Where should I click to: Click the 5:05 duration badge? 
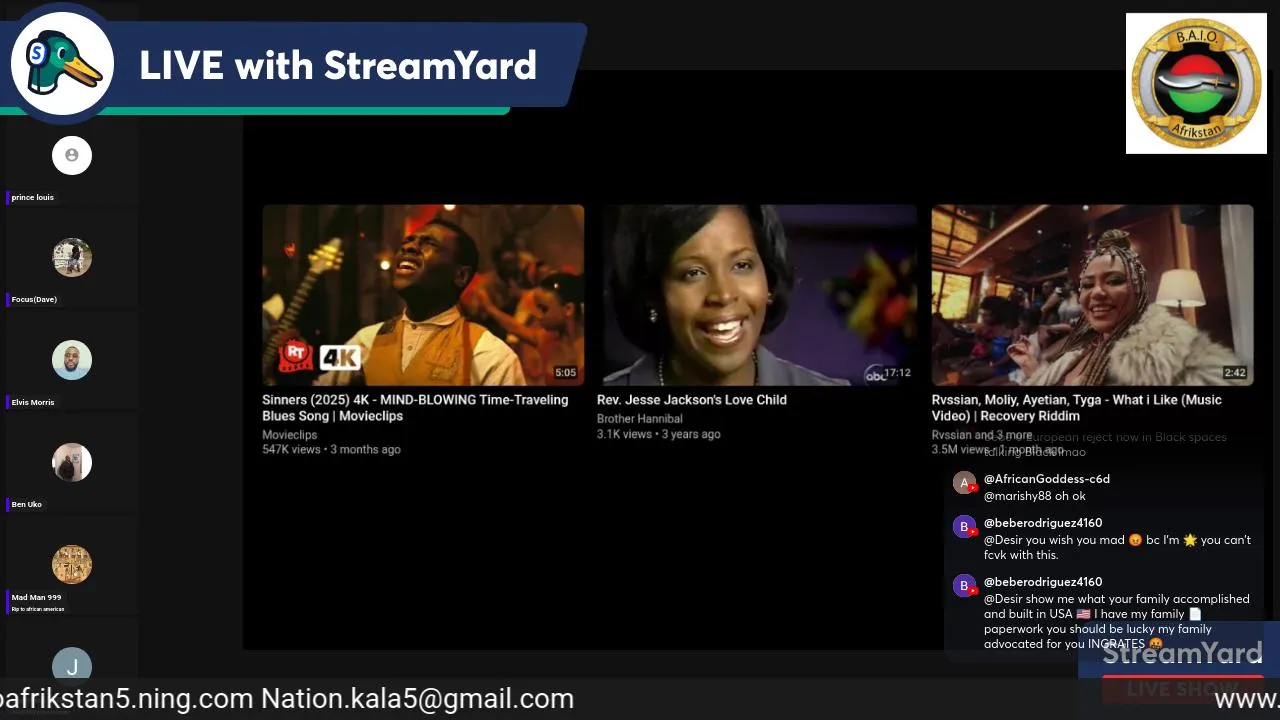tap(566, 373)
